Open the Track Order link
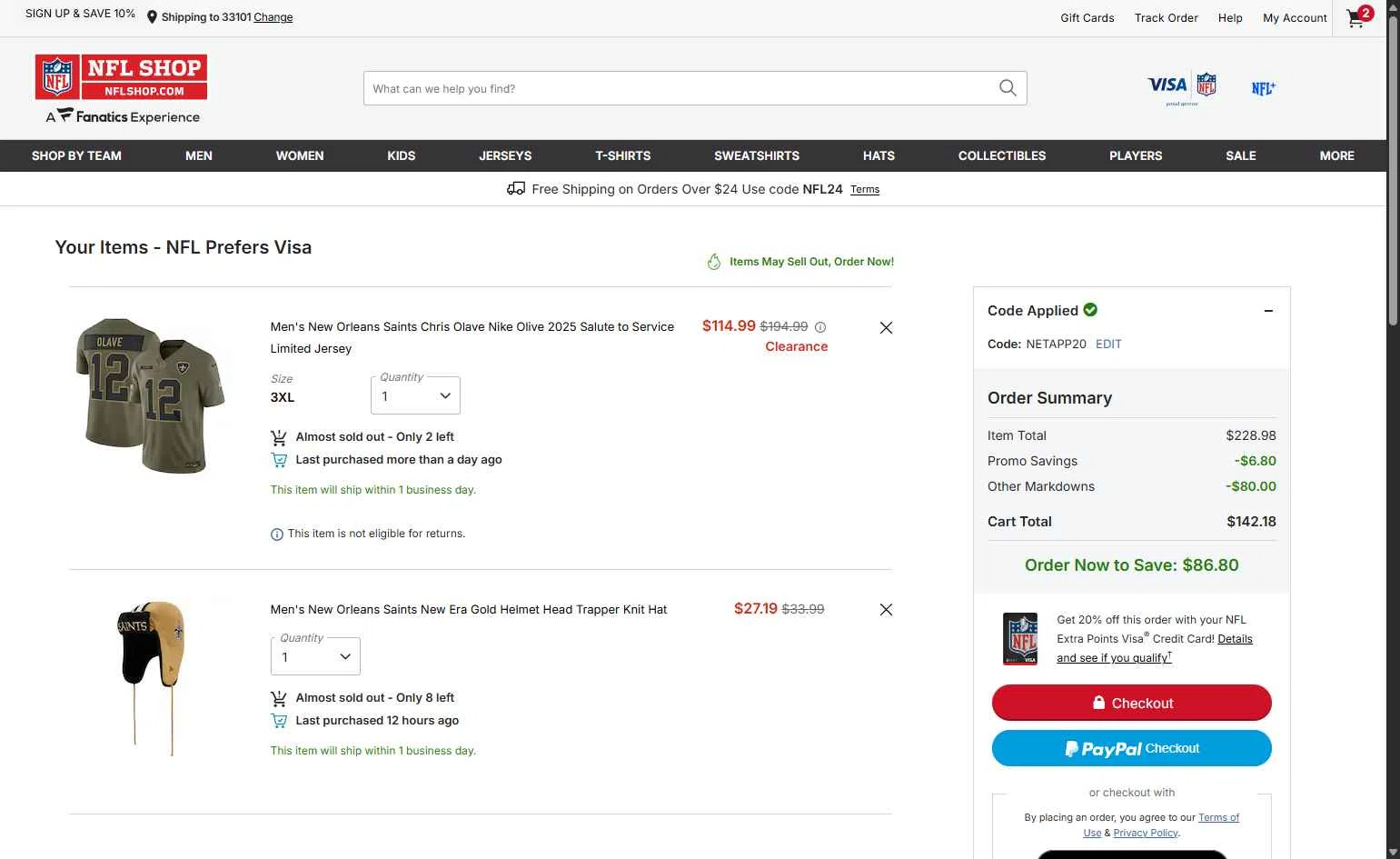 (1167, 18)
